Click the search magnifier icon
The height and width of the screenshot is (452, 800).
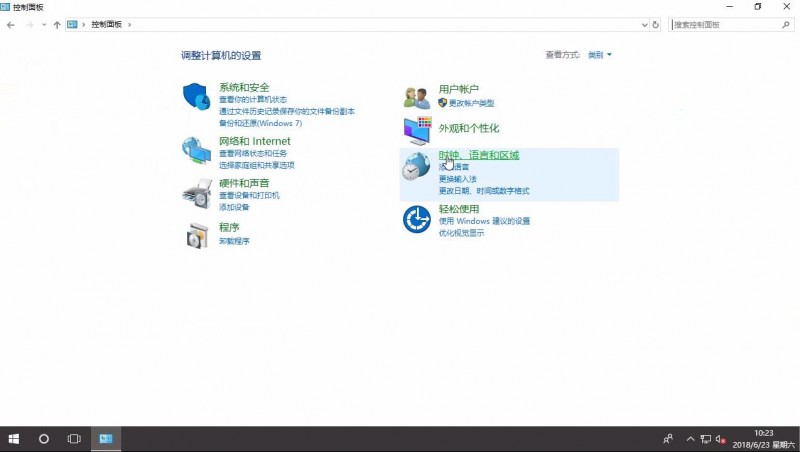click(x=786, y=24)
